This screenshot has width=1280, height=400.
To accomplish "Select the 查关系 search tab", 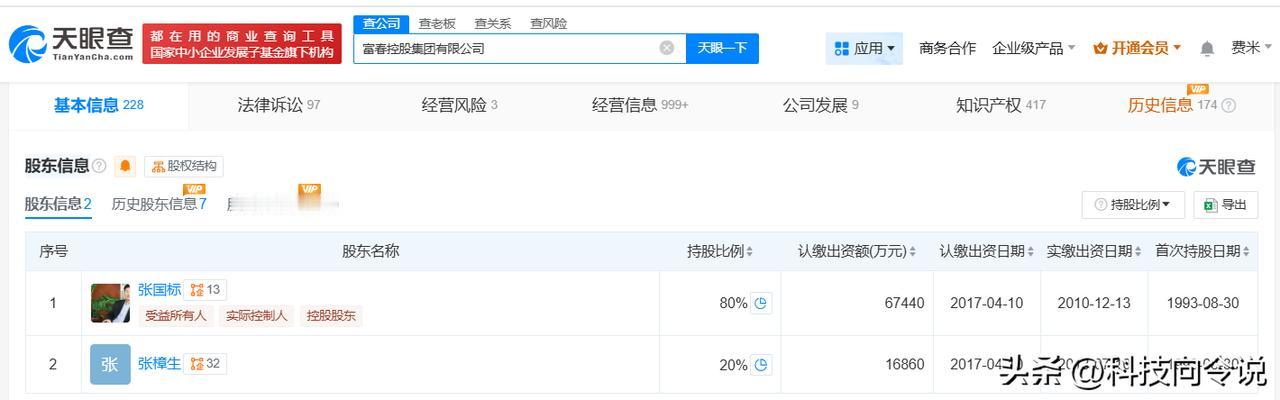I will [x=493, y=23].
